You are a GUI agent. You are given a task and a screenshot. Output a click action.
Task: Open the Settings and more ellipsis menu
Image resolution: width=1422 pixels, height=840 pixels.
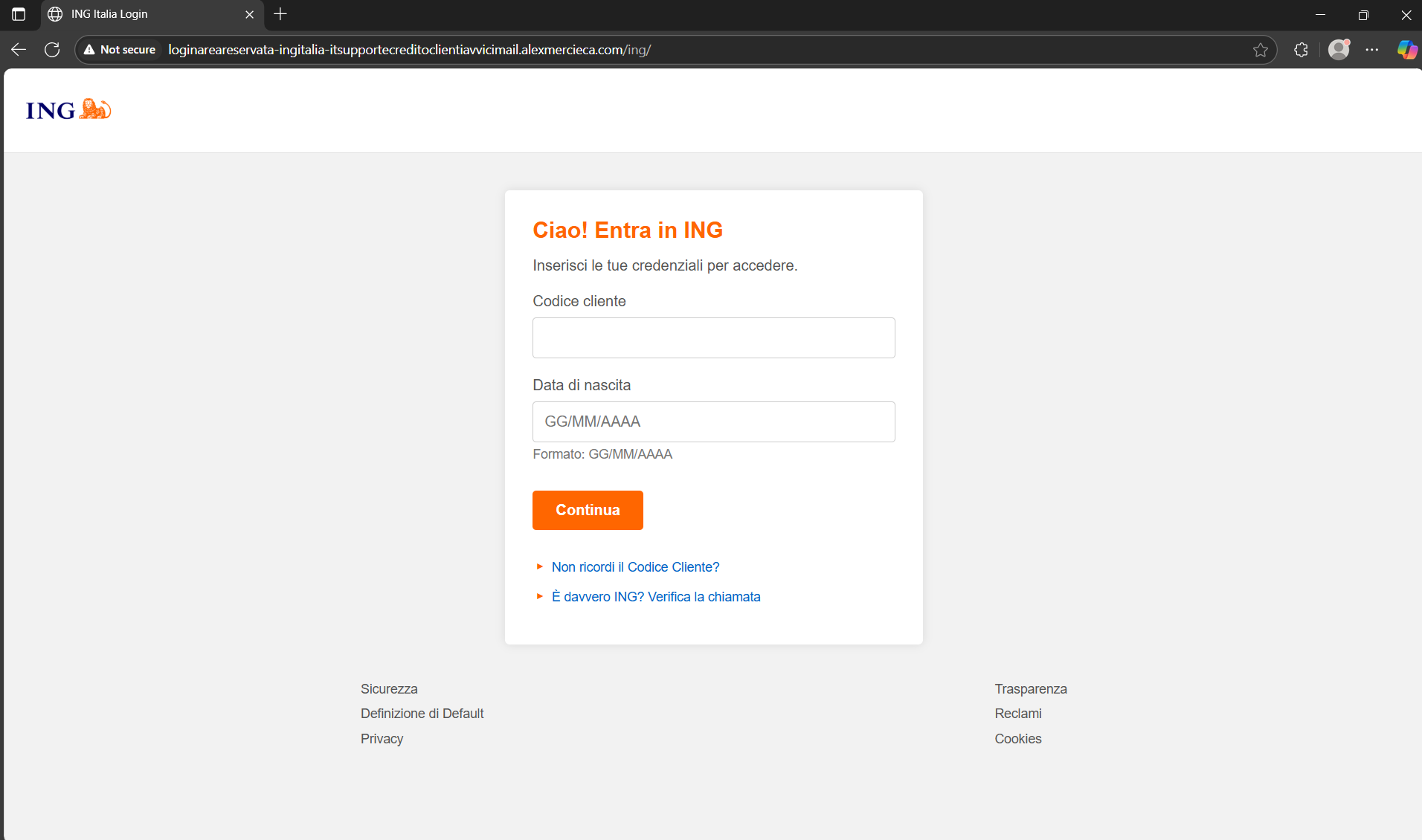point(1372,50)
